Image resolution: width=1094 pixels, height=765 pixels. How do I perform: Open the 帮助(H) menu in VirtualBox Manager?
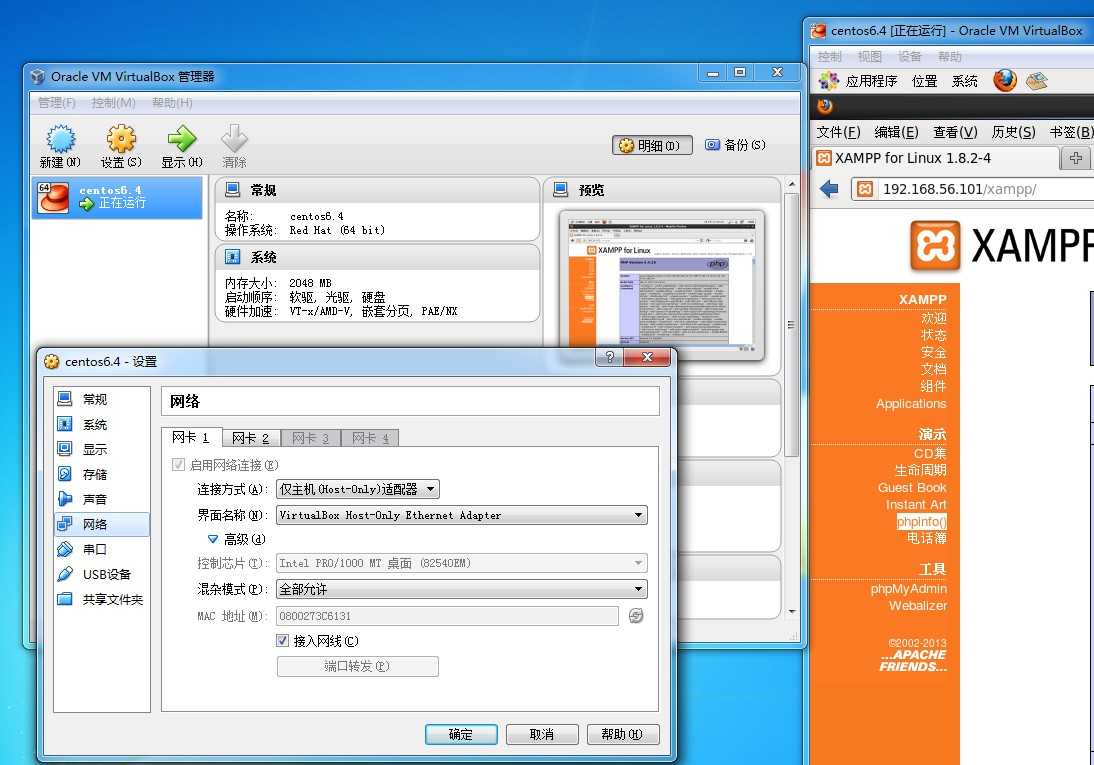172,103
